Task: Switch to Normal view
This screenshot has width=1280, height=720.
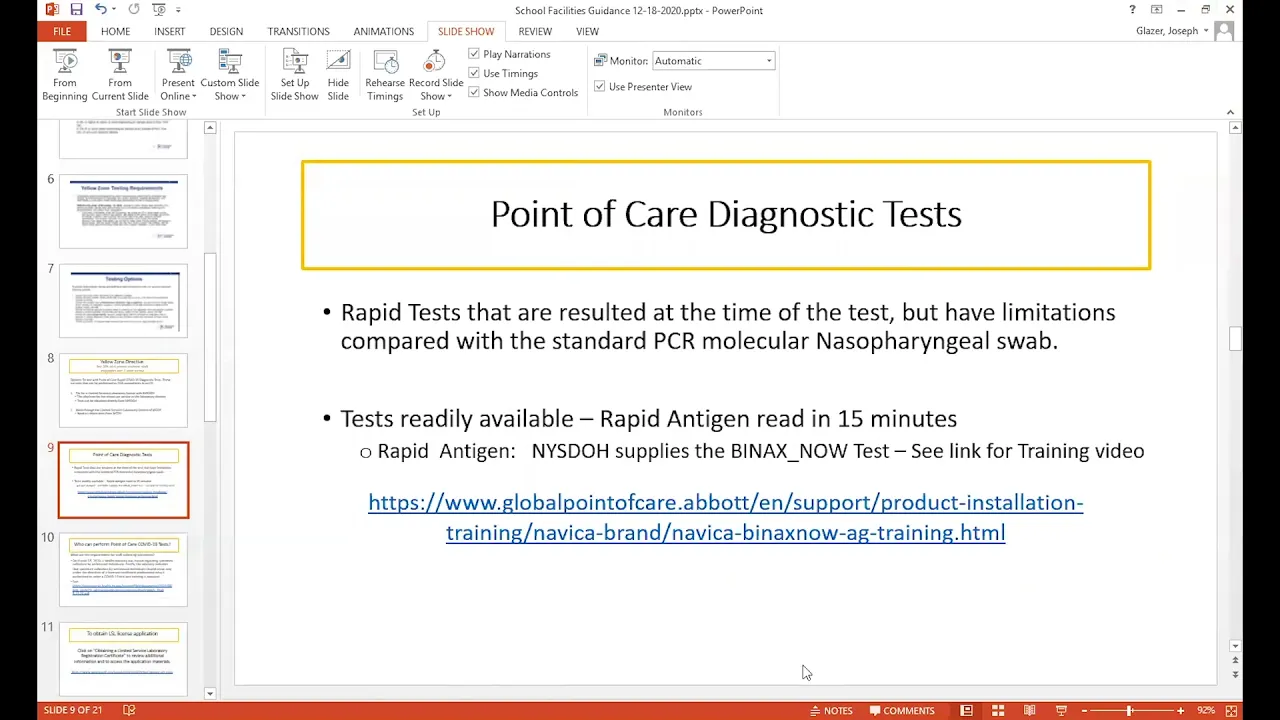Action: 966,711
